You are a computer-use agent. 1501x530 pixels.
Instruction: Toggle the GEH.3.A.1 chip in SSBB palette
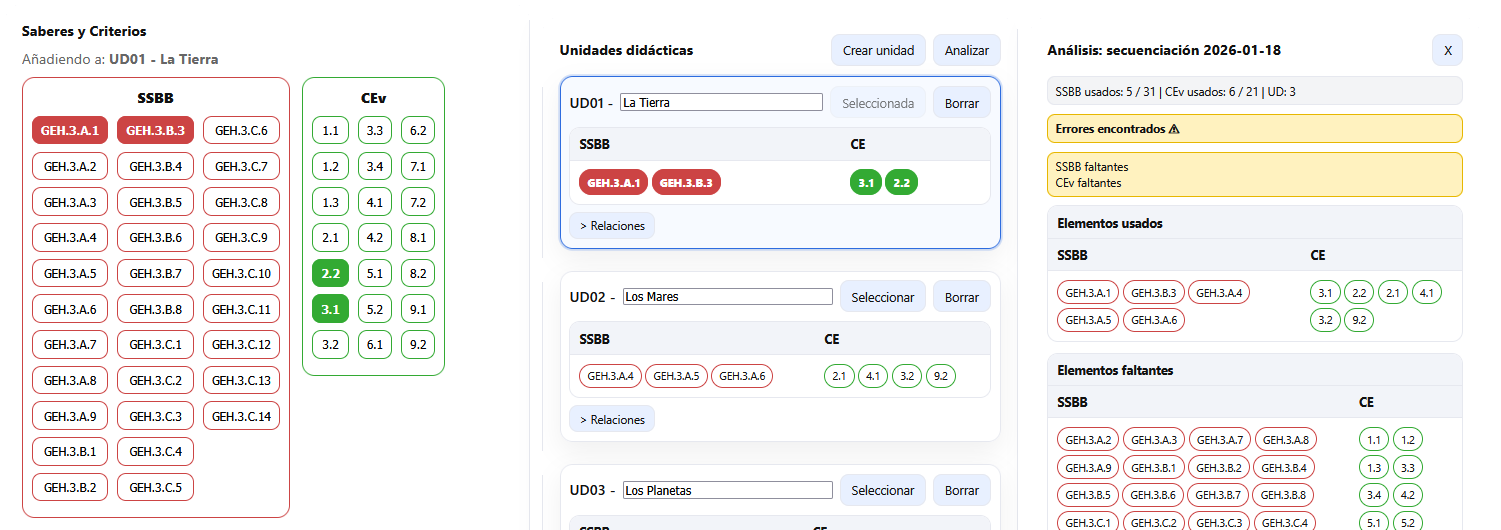pos(70,130)
